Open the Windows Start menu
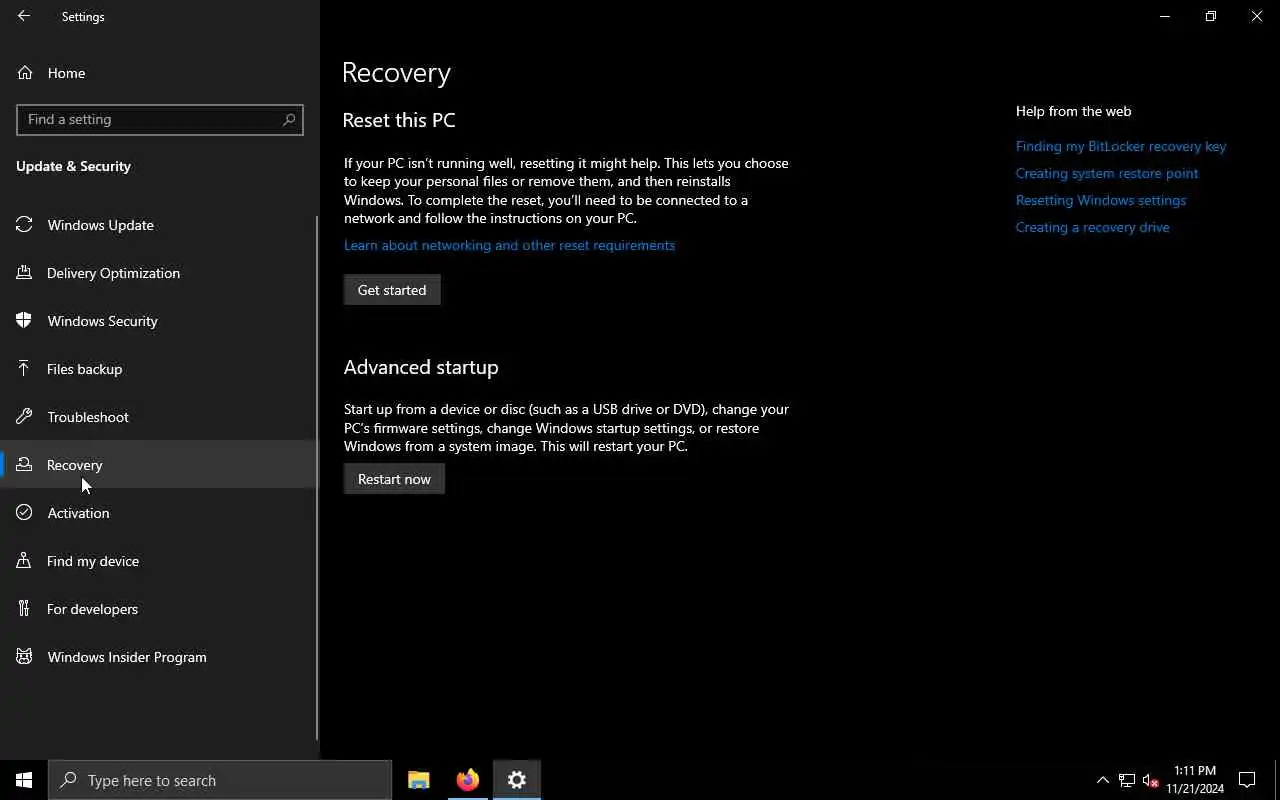Screen dimensions: 1280x800 coord(24,780)
